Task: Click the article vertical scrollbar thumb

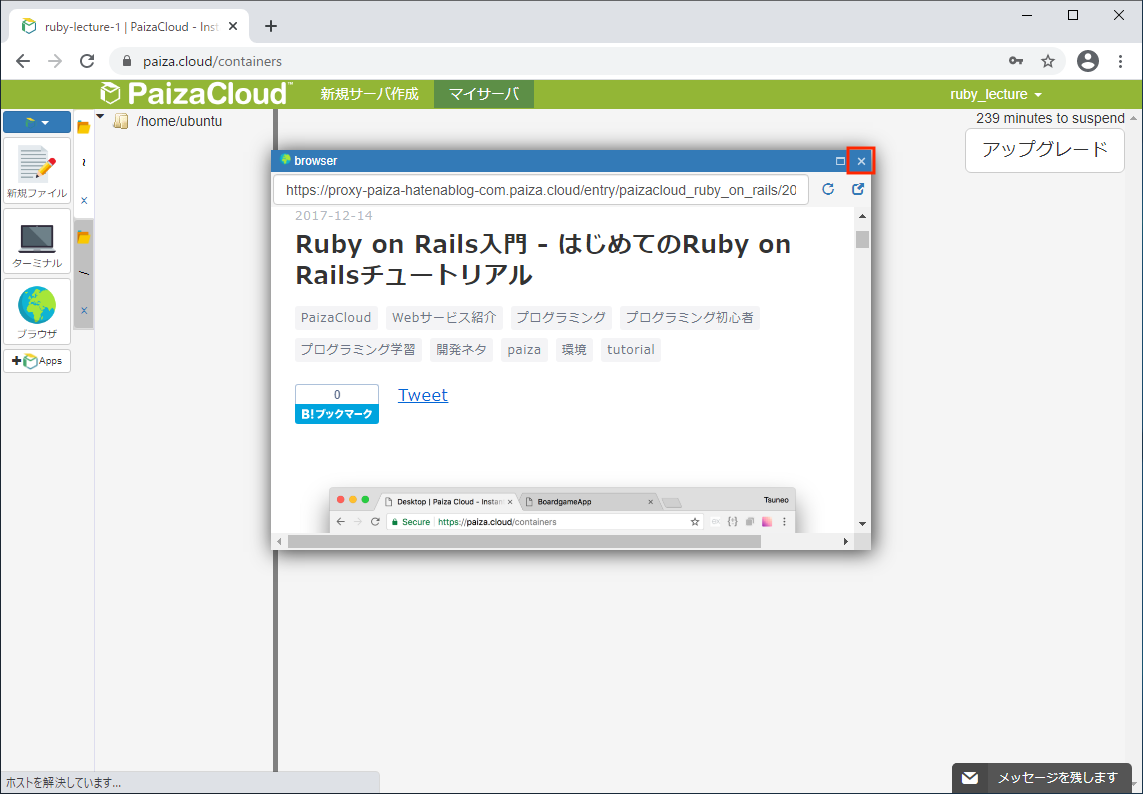Action: [x=862, y=239]
